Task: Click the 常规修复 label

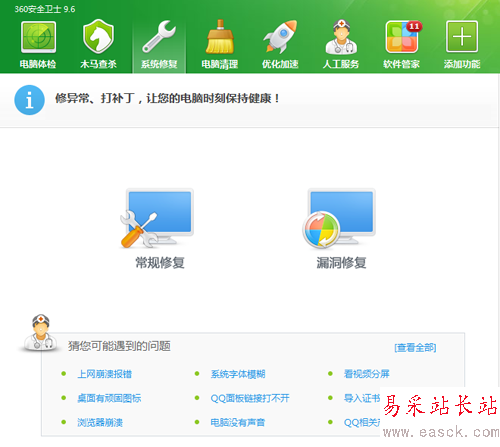Action: (160, 263)
